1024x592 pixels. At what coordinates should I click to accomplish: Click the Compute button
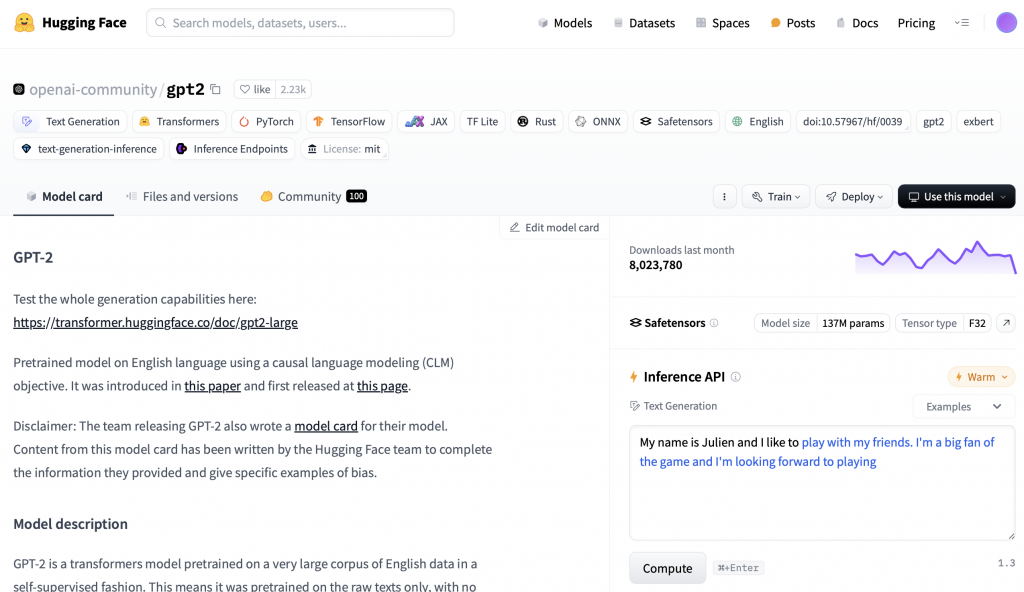click(x=667, y=568)
